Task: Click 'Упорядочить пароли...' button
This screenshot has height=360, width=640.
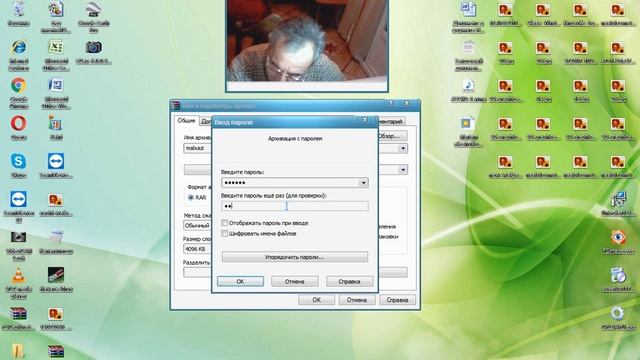Action: point(295,257)
